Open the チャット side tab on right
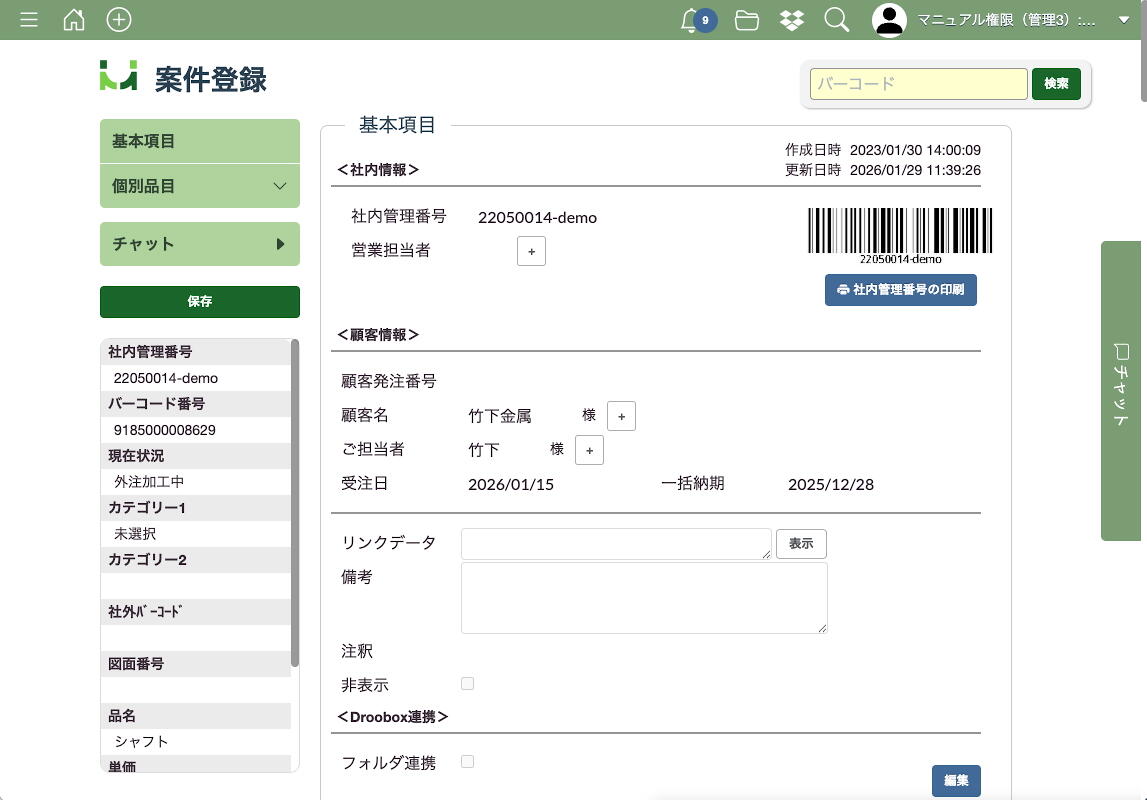 tap(1121, 390)
